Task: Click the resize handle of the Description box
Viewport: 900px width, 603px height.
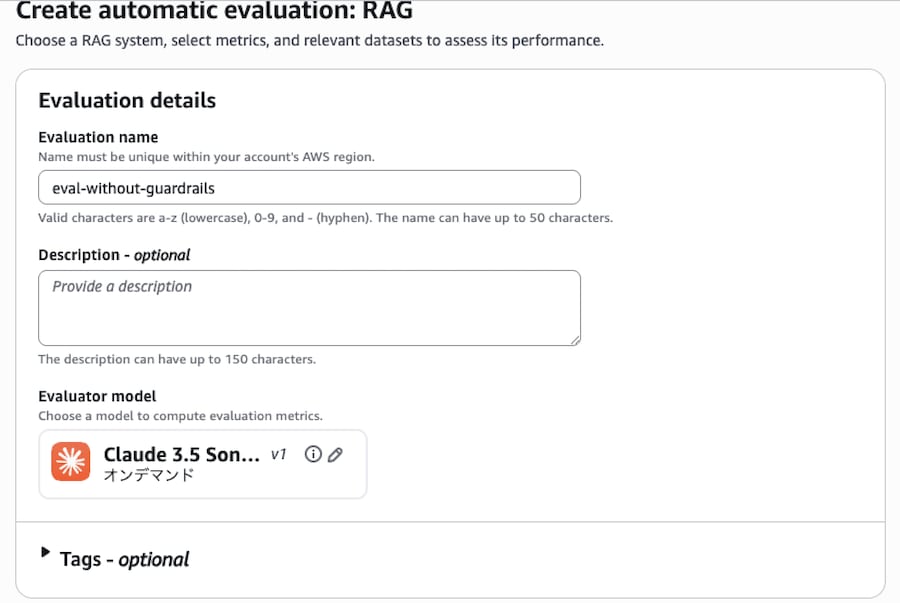Action: (x=574, y=340)
